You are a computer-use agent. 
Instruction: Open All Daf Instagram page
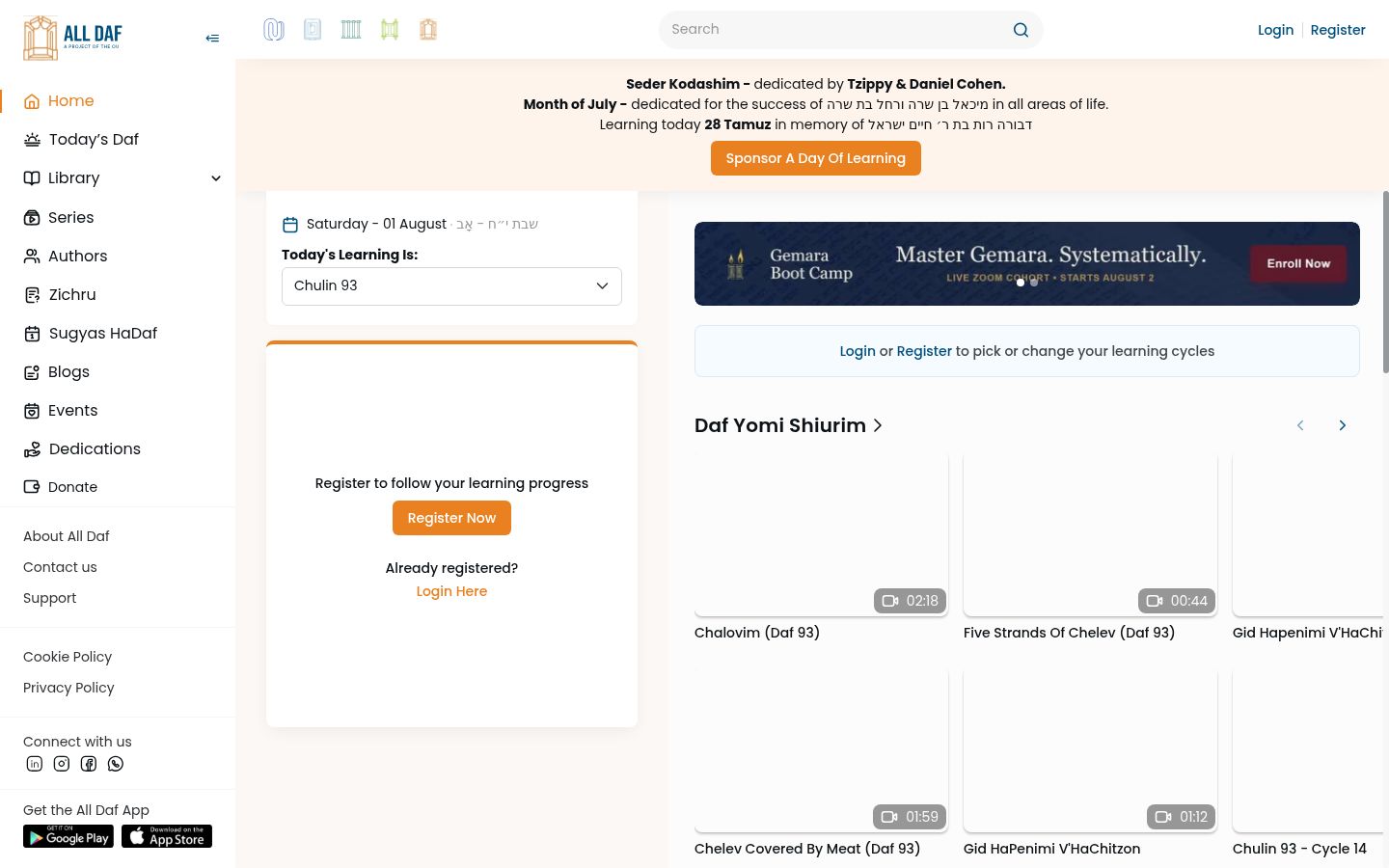click(62, 764)
